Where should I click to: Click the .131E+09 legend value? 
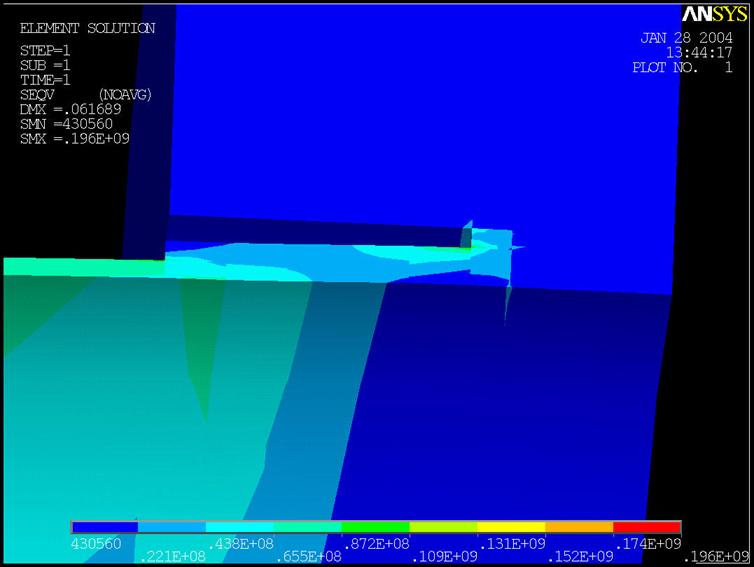(x=512, y=544)
